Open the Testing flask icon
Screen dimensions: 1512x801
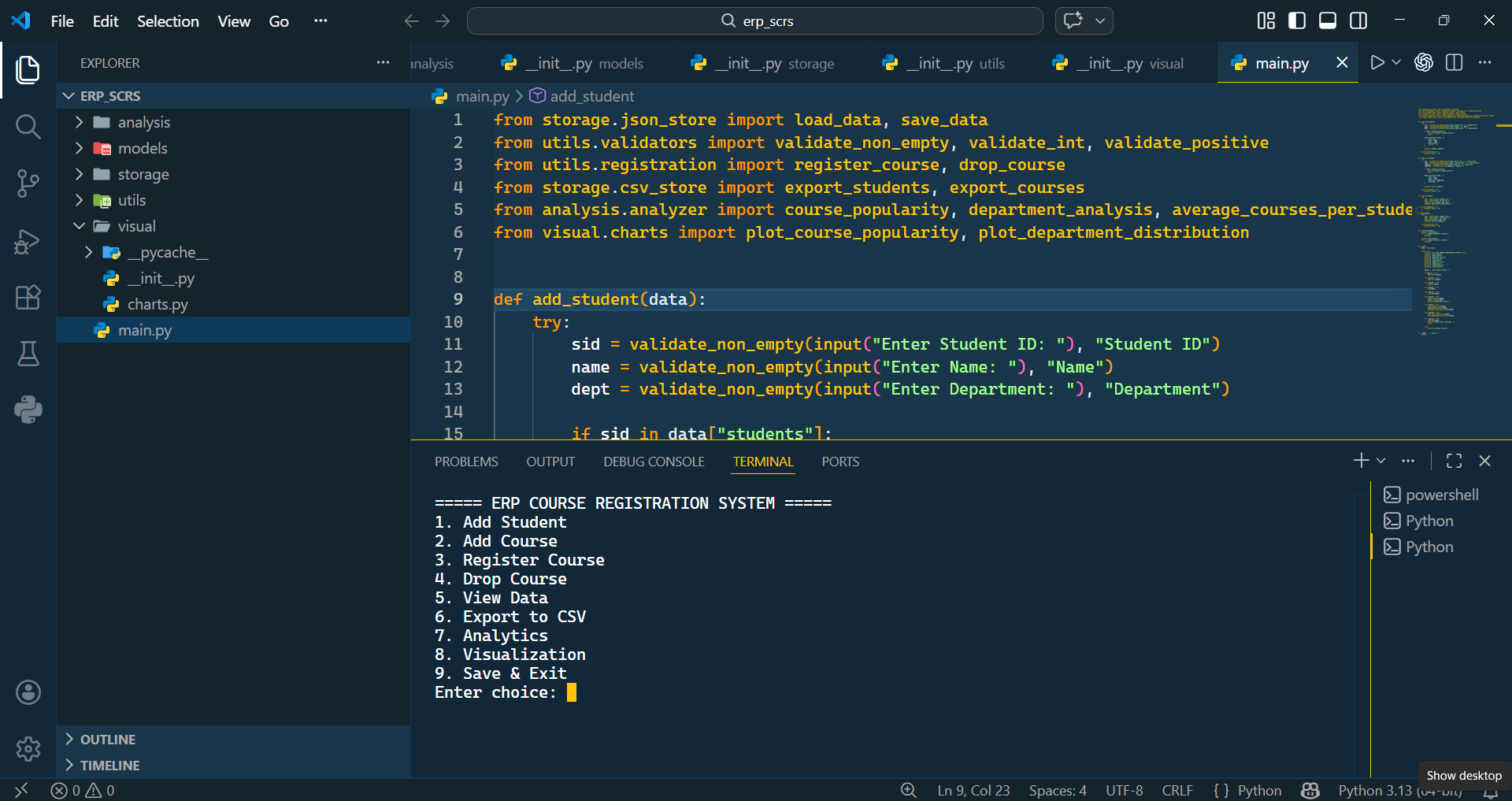pyautogui.click(x=28, y=354)
